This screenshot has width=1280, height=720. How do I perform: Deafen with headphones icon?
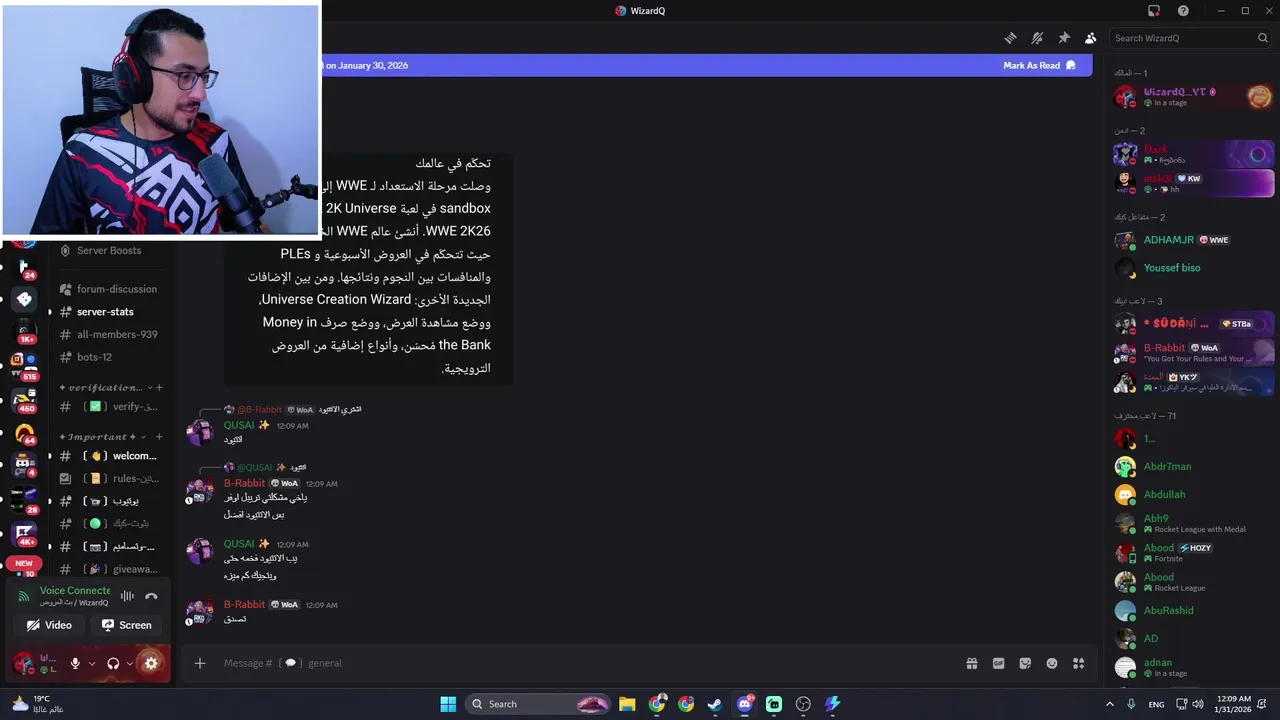(x=113, y=663)
